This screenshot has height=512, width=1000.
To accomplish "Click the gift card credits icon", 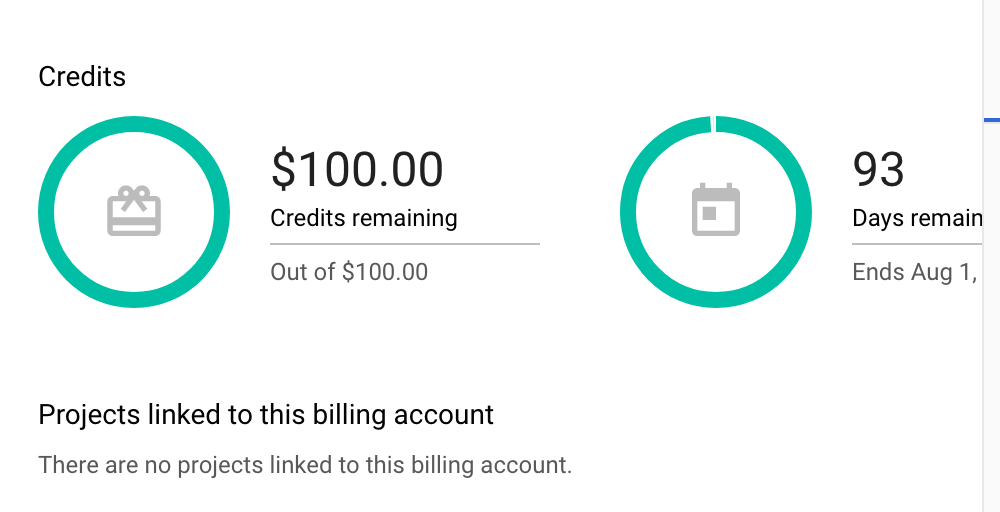I will [134, 211].
